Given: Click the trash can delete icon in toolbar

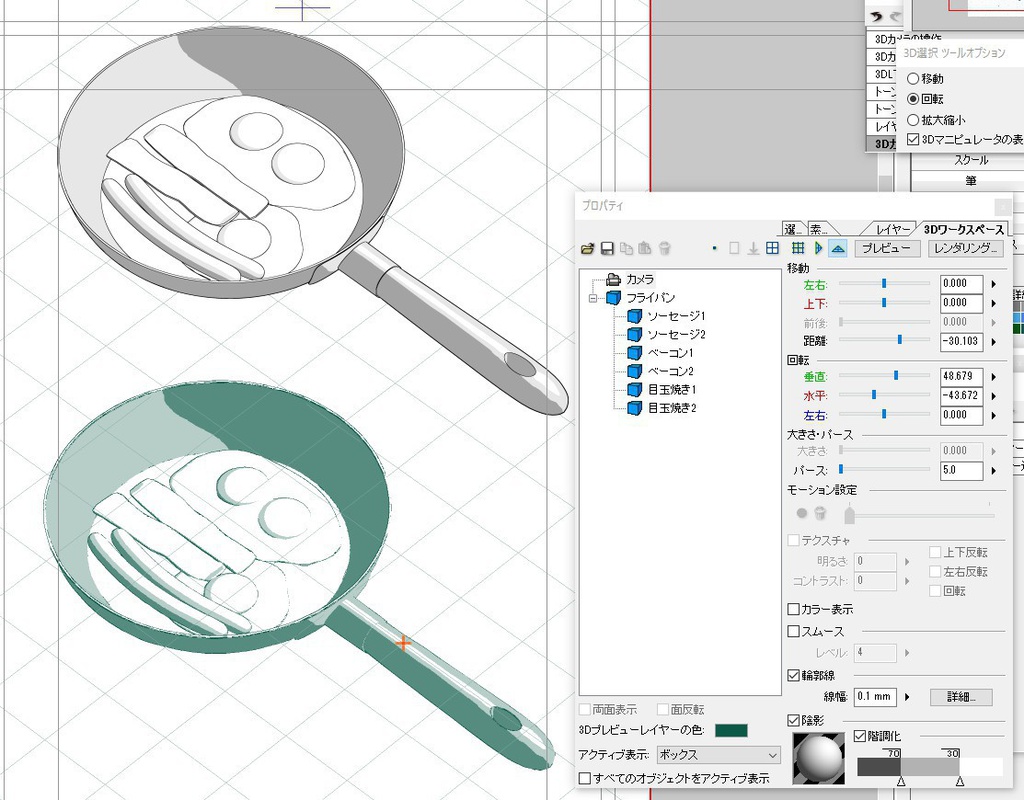Looking at the screenshot, I should [x=664, y=248].
